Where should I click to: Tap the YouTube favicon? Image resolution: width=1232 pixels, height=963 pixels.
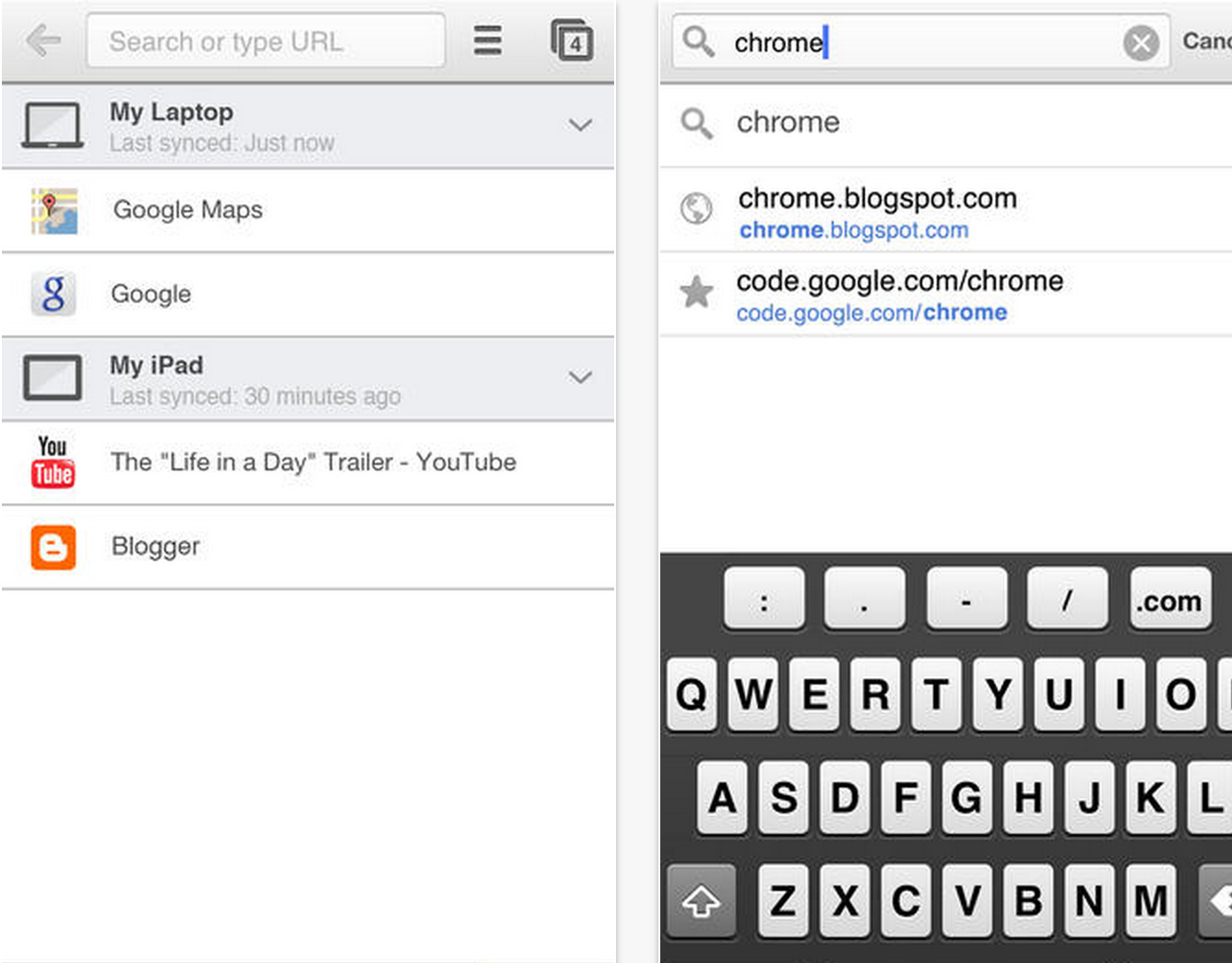tap(53, 462)
